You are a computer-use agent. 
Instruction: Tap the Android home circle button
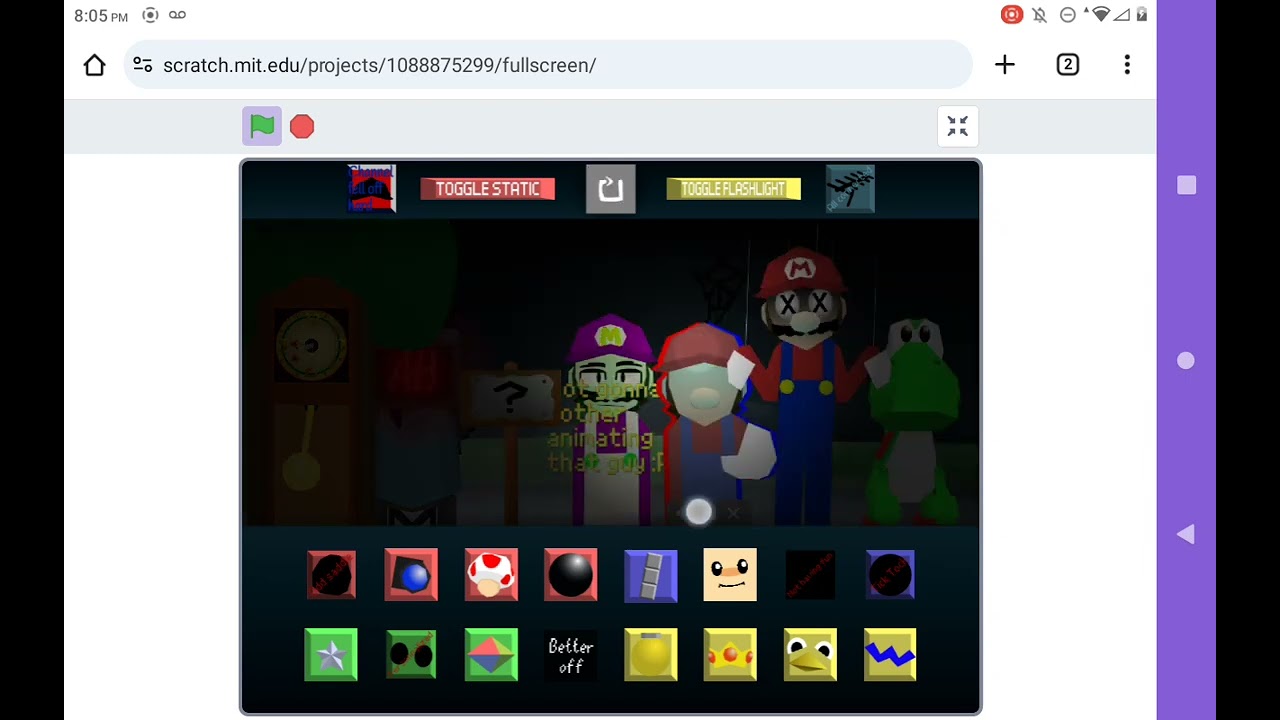click(1186, 360)
